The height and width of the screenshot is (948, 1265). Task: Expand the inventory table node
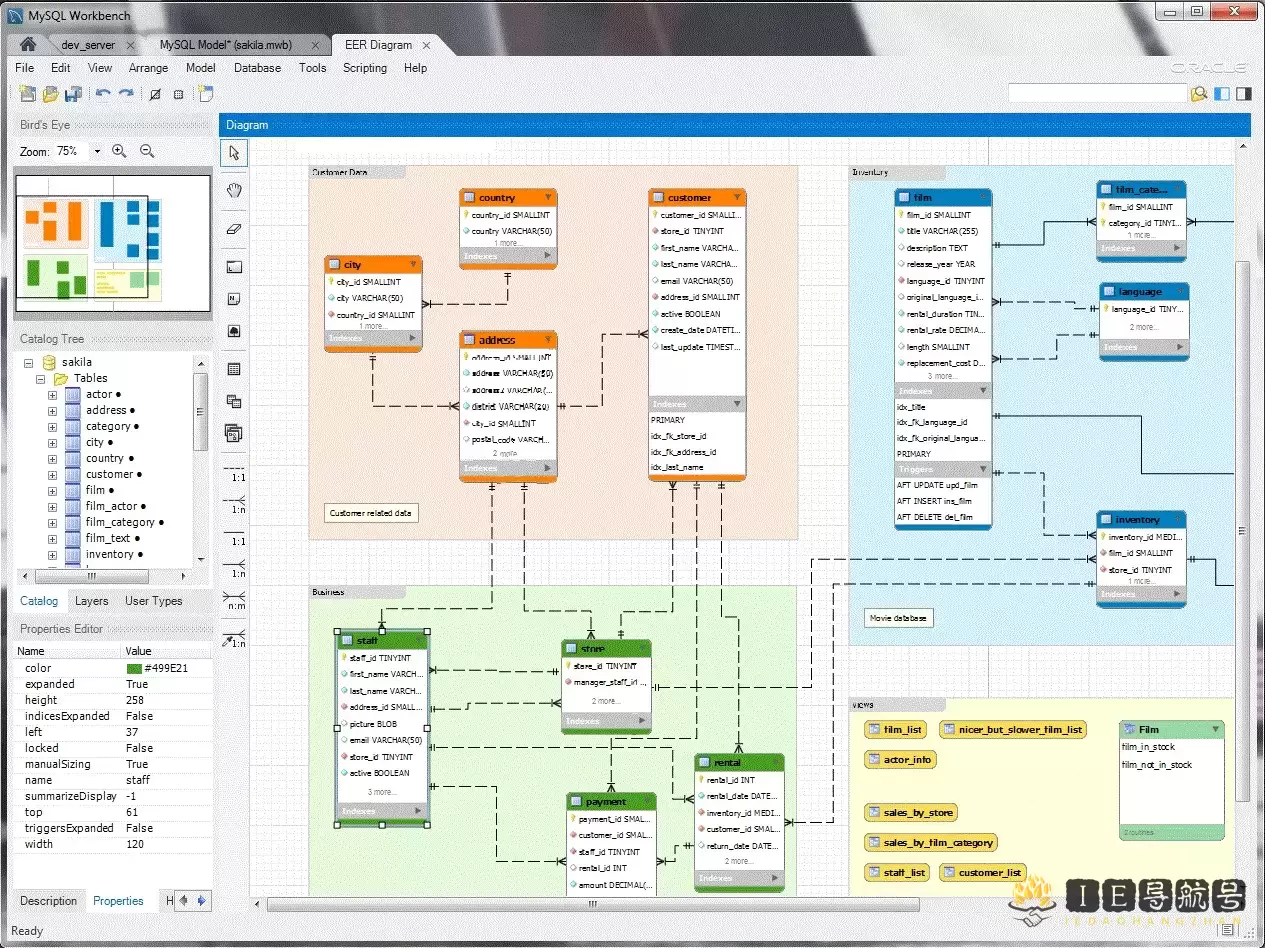point(52,555)
